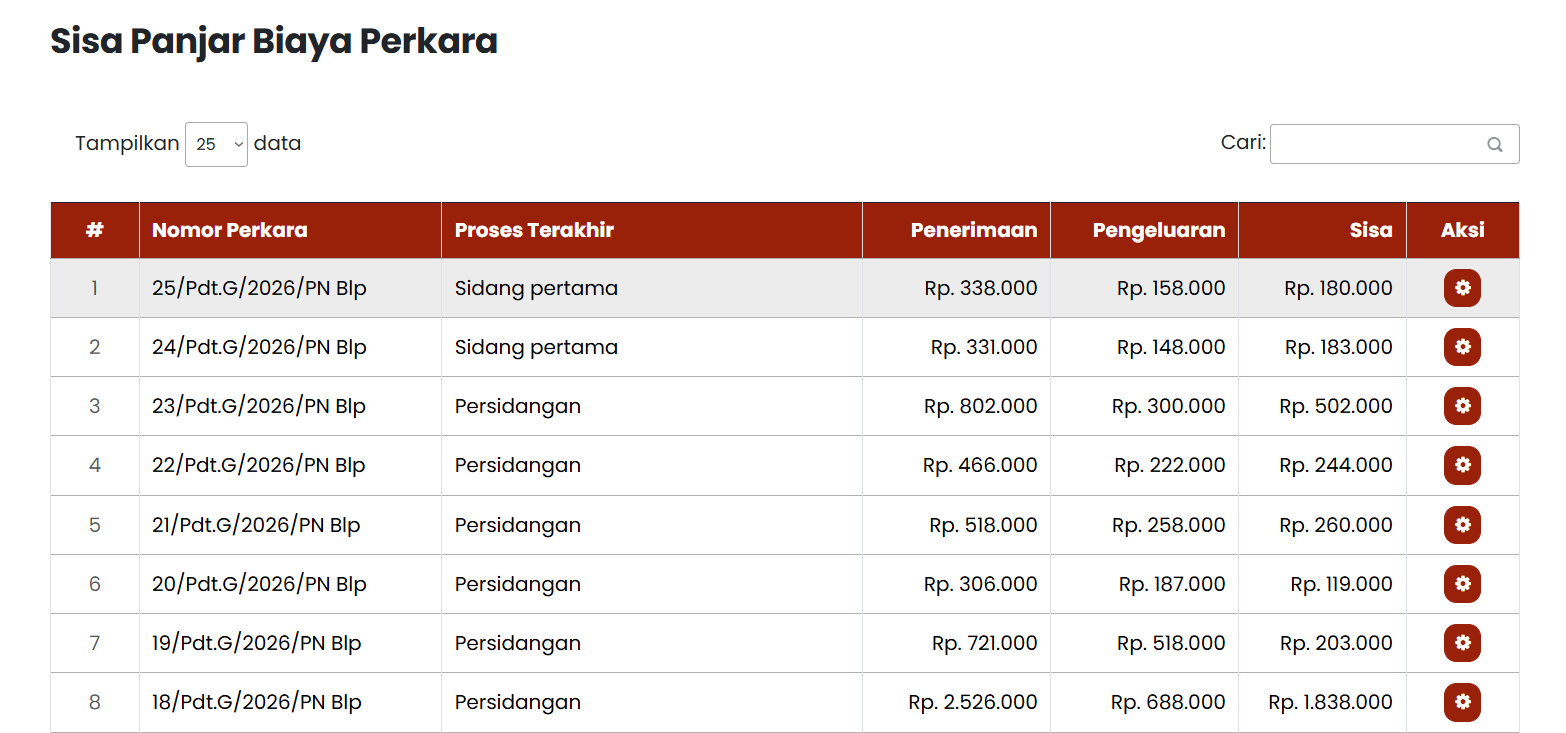Focus the Cari search field
The height and width of the screenshot is (733, 1566).
coord(1394,144)
